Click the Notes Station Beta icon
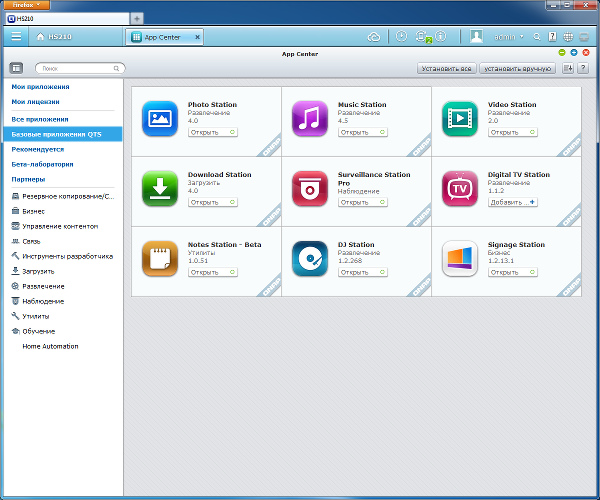This screenshot has height=500, width=600. coord(160,259)
